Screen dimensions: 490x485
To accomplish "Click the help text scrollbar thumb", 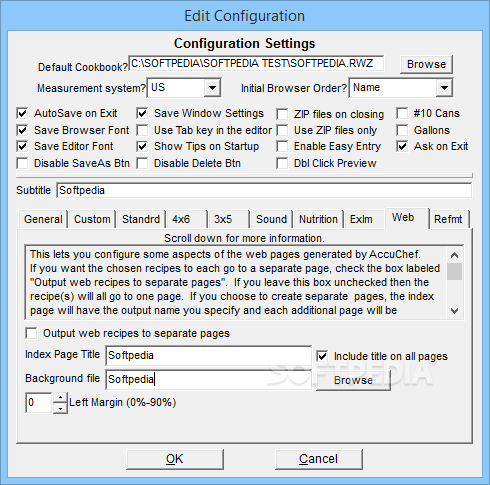I will tap(454, 271).
